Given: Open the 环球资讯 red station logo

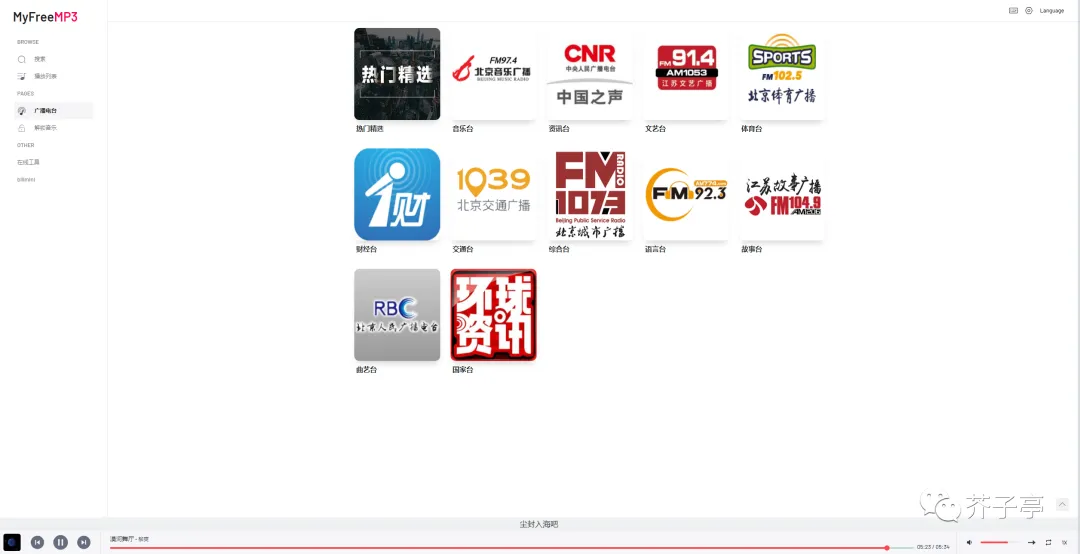Looking at the screenshot, I should click(x=493, y=315).
